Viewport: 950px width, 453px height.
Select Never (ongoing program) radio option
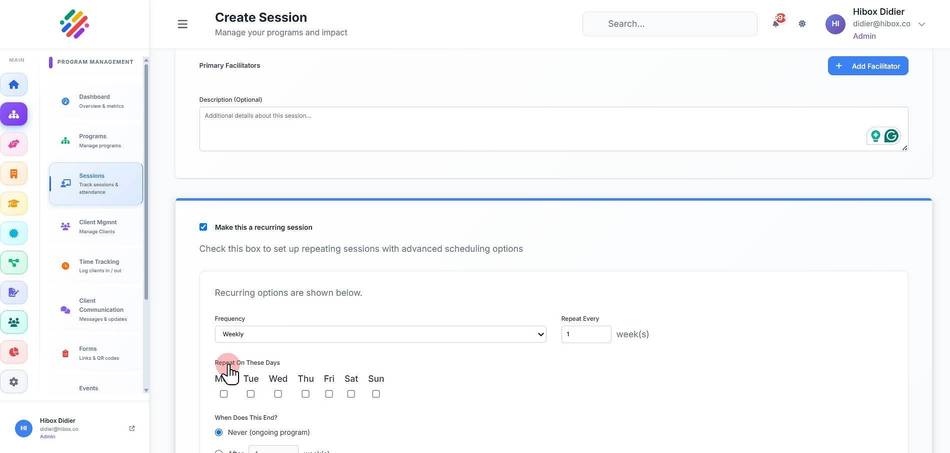tap(219, 432)
